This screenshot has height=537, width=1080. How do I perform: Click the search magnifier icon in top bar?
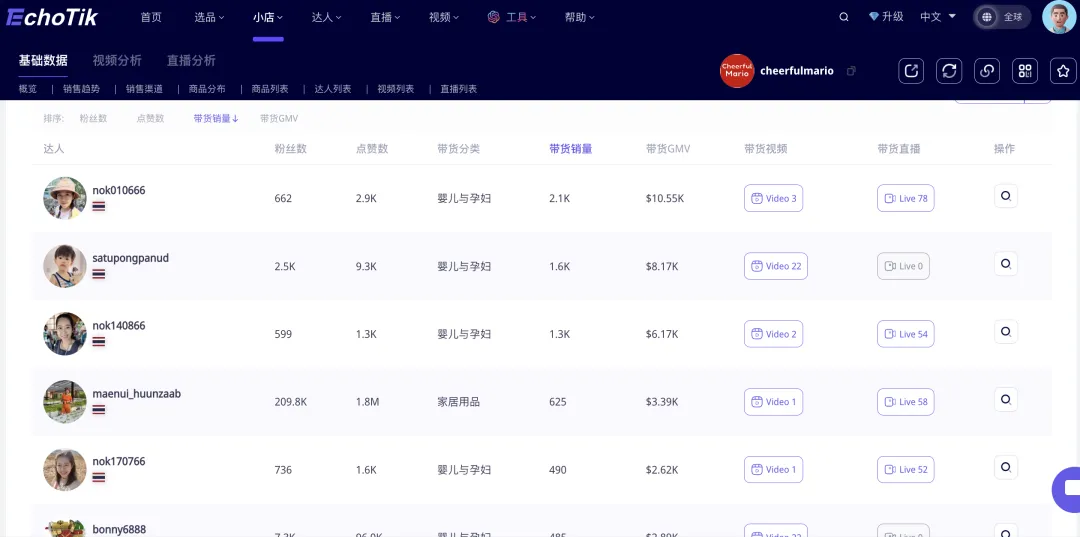coord(844,17)
